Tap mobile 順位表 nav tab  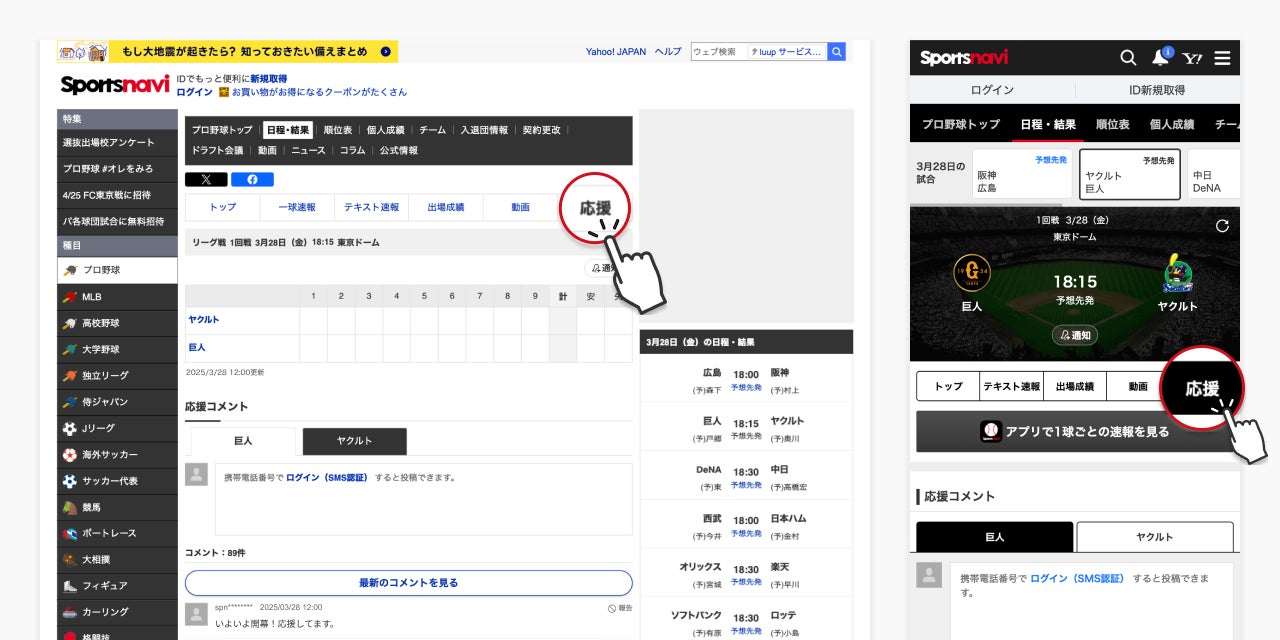[x=1112, y=124]
